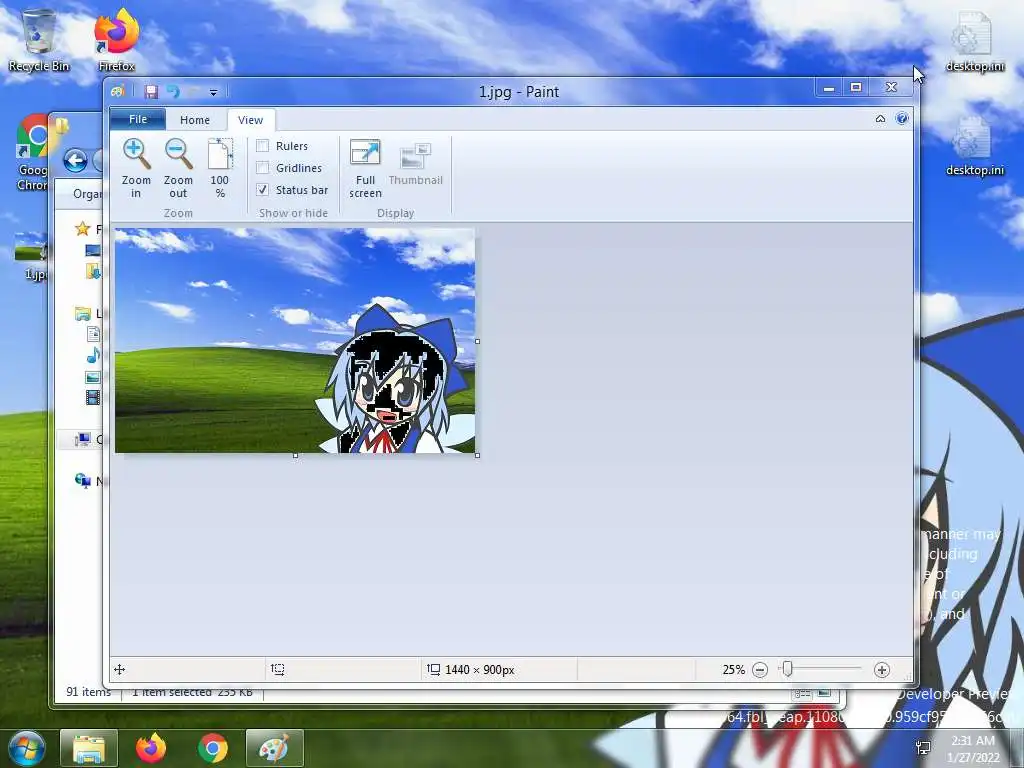Uncheck the Status bar checkbox
1024x768 pixels.
click(x=263, y=190)
